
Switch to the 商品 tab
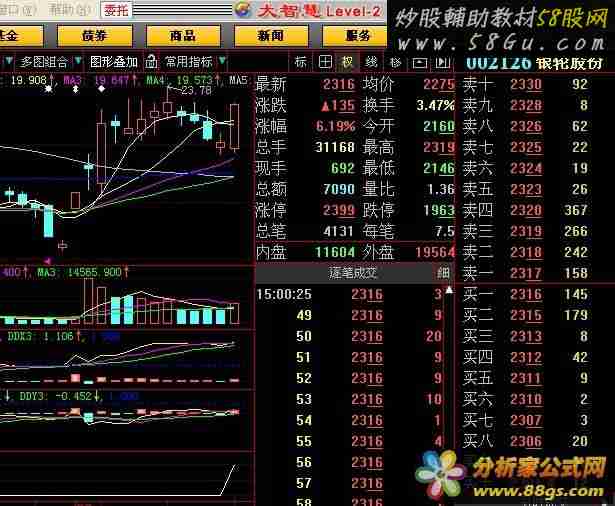coord(183,36)
